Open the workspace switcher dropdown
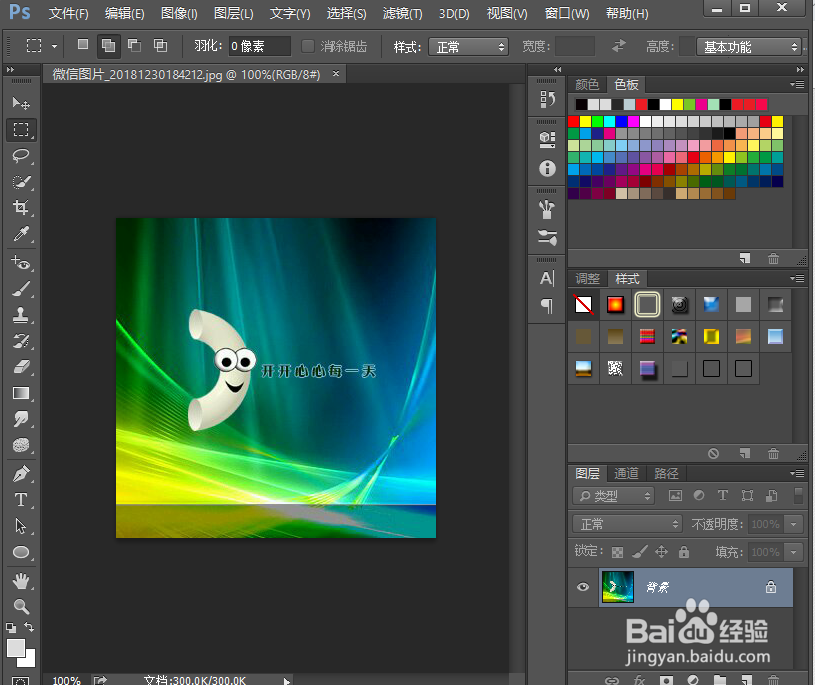 pos(748,47)
